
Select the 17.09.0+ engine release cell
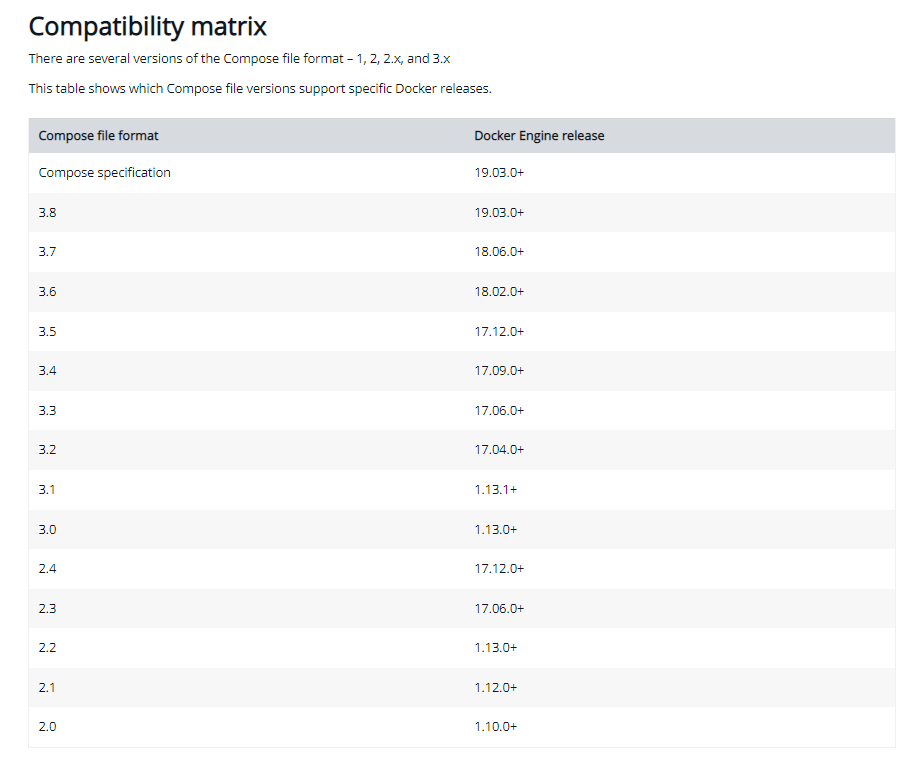[x=499, y=371]
